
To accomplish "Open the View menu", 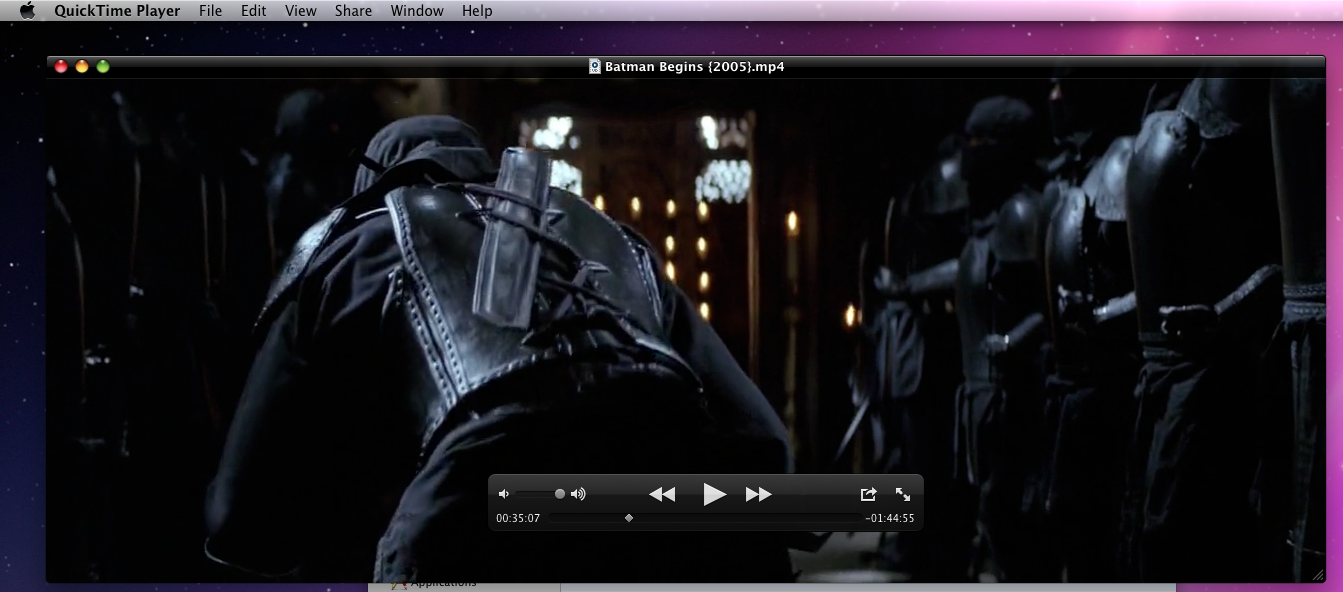I will point(300,11).
